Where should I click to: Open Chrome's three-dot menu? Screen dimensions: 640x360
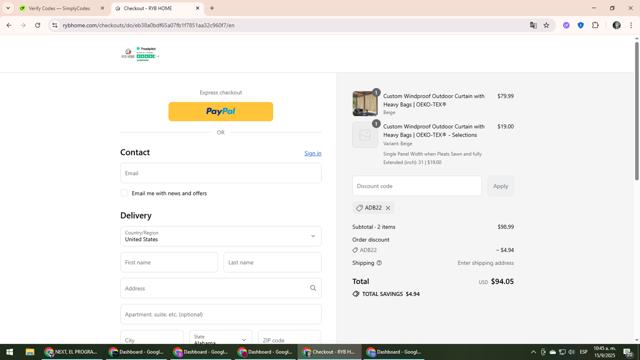631,25
